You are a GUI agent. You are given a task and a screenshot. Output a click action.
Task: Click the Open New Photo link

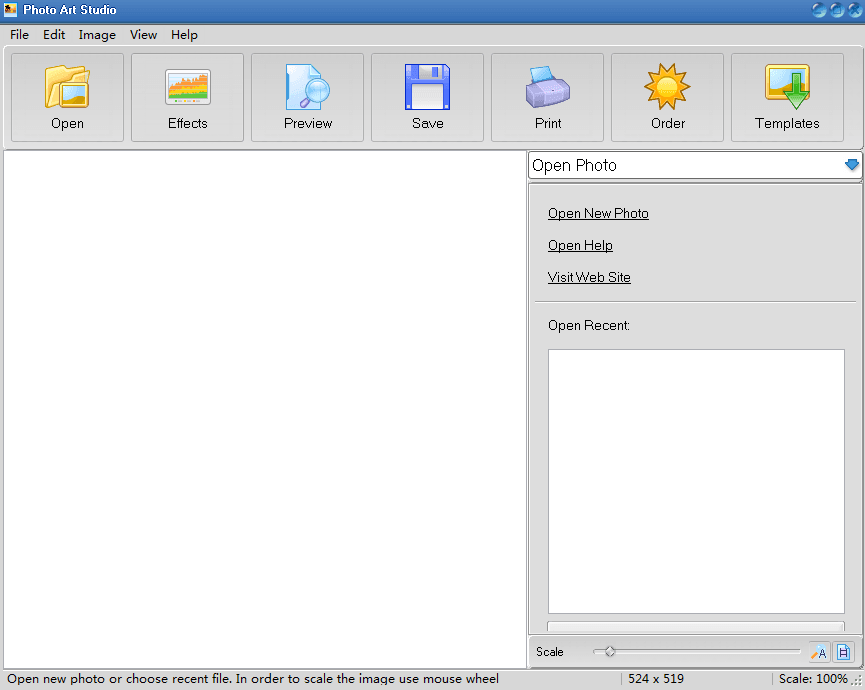pyautogui.click(x=598, y=213)
